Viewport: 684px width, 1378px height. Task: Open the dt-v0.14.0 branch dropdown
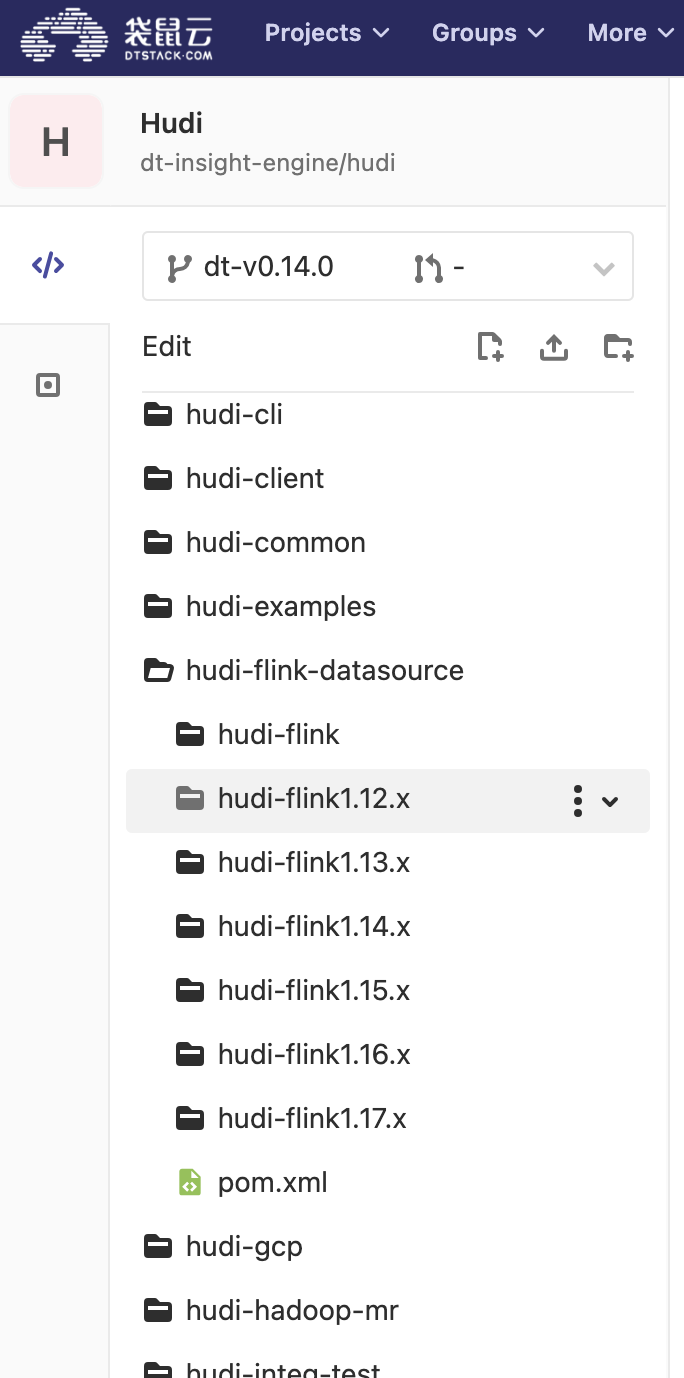(388, 267)
